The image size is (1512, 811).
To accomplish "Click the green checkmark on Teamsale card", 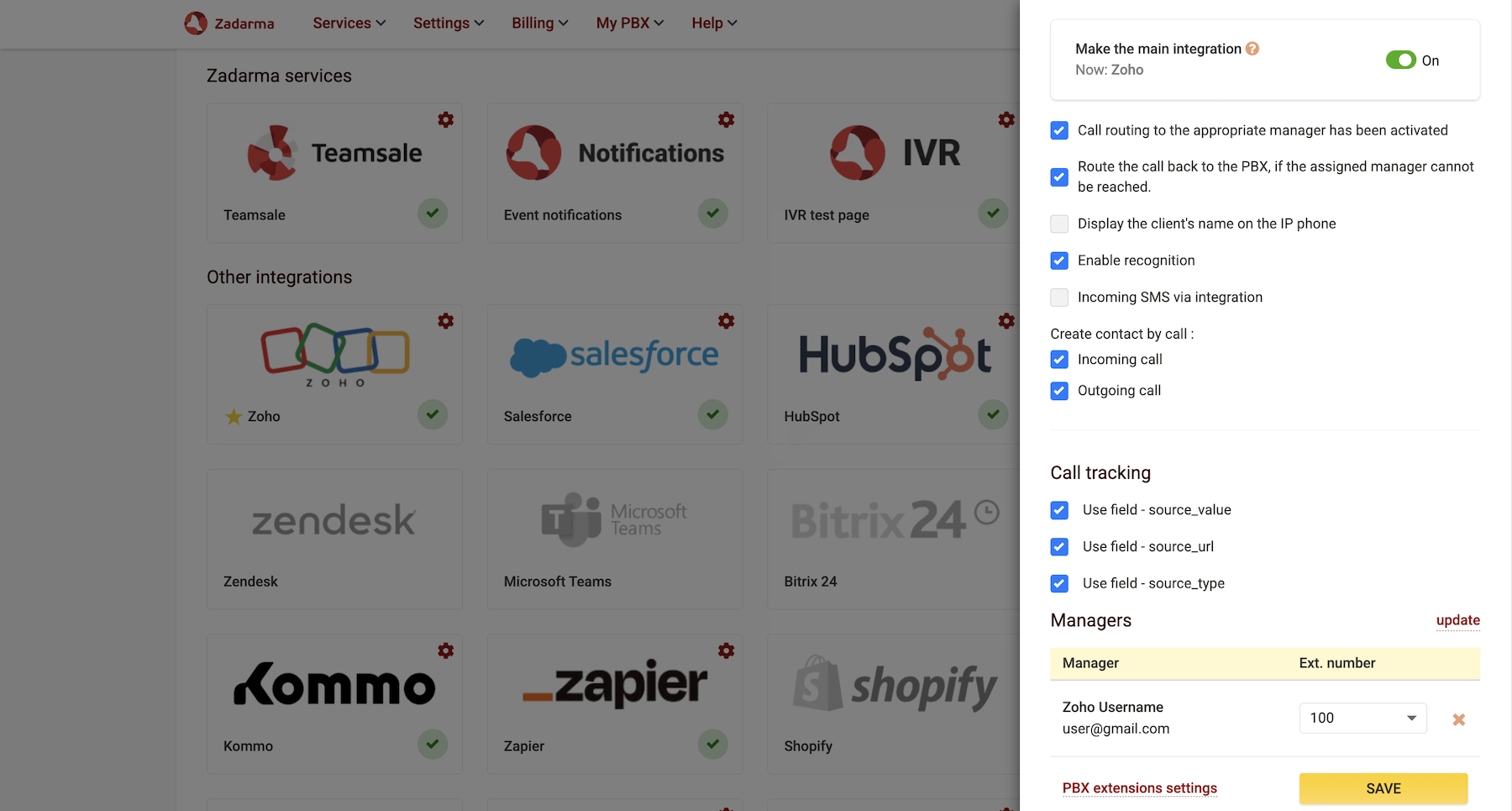I will [433, 213].
